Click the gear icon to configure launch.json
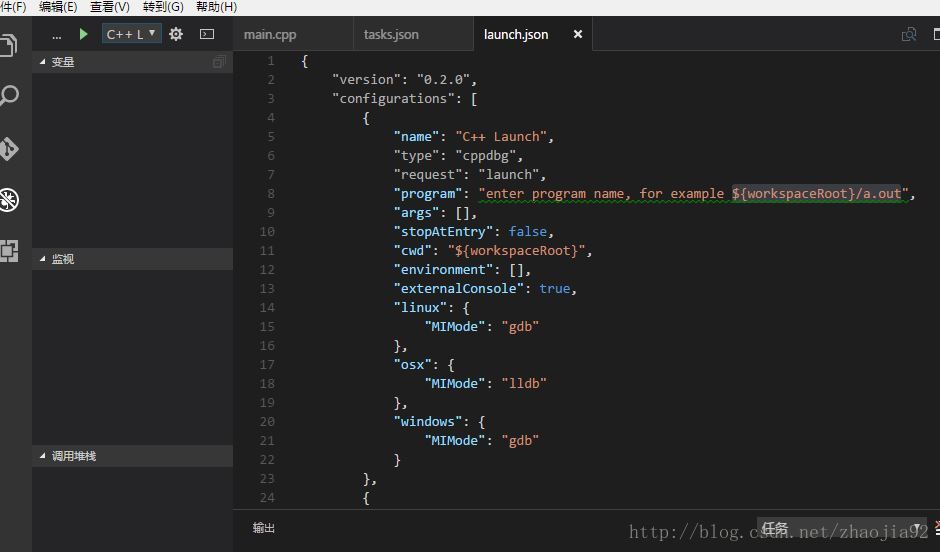Image resolution: width=940 pixels, height=552 pixels. click(176, 34)
